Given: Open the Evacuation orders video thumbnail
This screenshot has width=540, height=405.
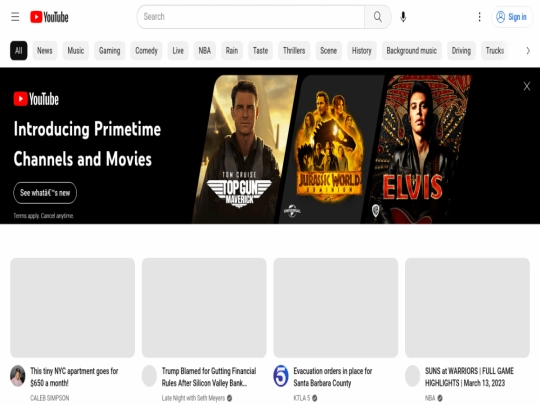Looking at the screenshot, I should click(x=335, y=308).
